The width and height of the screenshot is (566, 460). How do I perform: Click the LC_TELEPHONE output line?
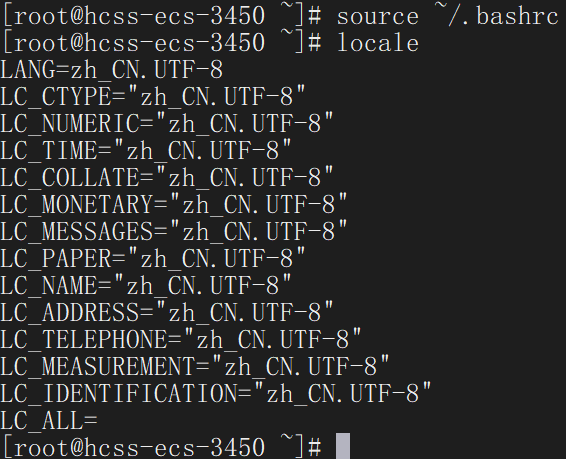[x=181, y=339]
